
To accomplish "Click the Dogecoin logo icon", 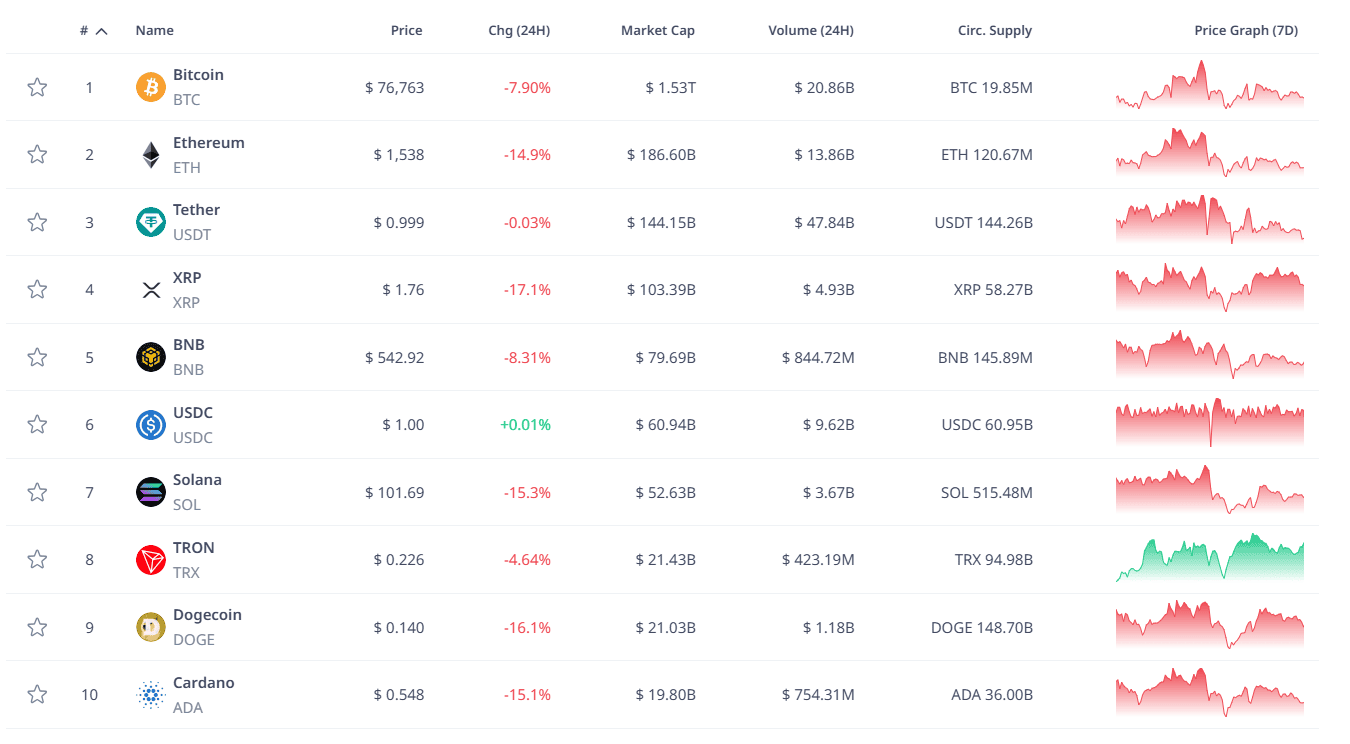I will (151, 627).
